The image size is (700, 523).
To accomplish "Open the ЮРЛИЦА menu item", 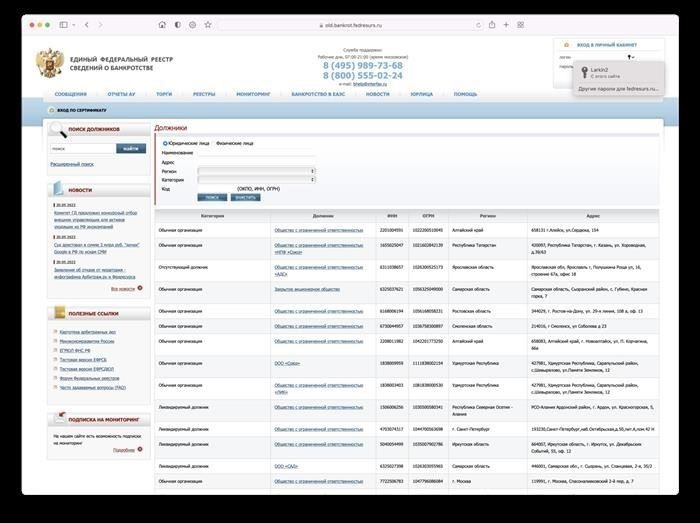I will coord(421,94).
